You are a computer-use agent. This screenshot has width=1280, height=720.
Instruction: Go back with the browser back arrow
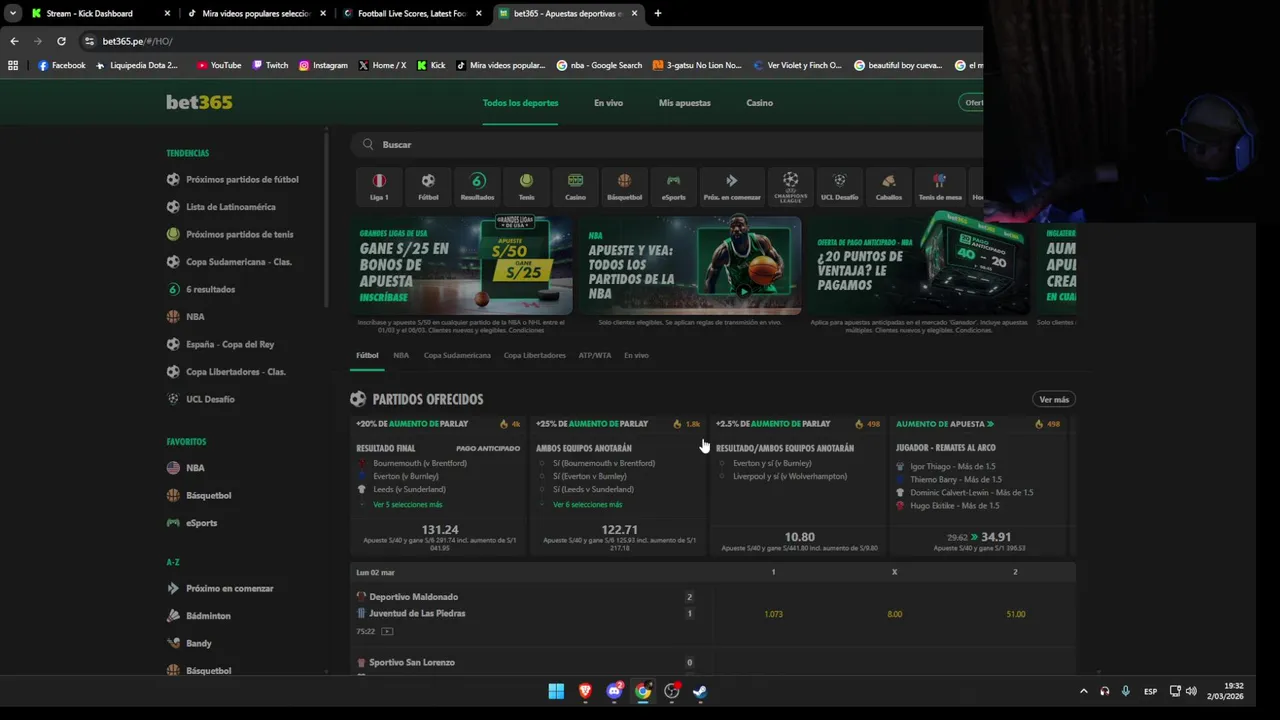pos(14,41)
